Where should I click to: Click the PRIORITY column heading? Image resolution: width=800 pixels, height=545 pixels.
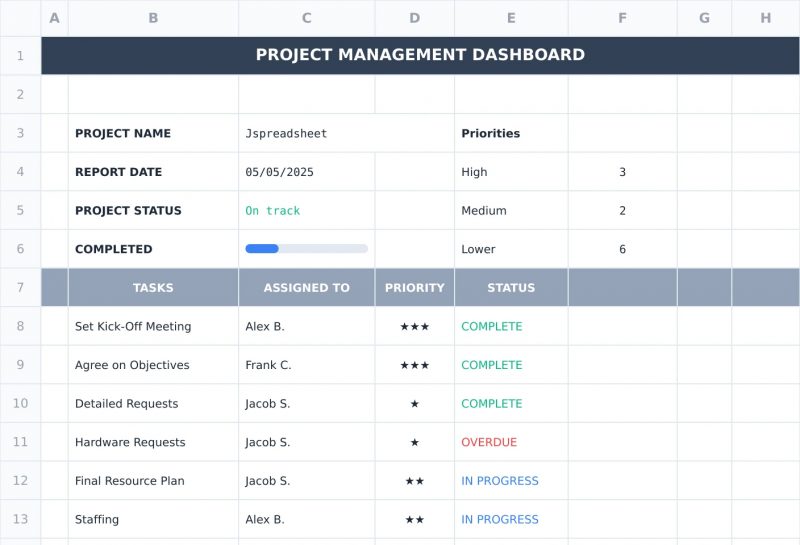tap(415, 287)
